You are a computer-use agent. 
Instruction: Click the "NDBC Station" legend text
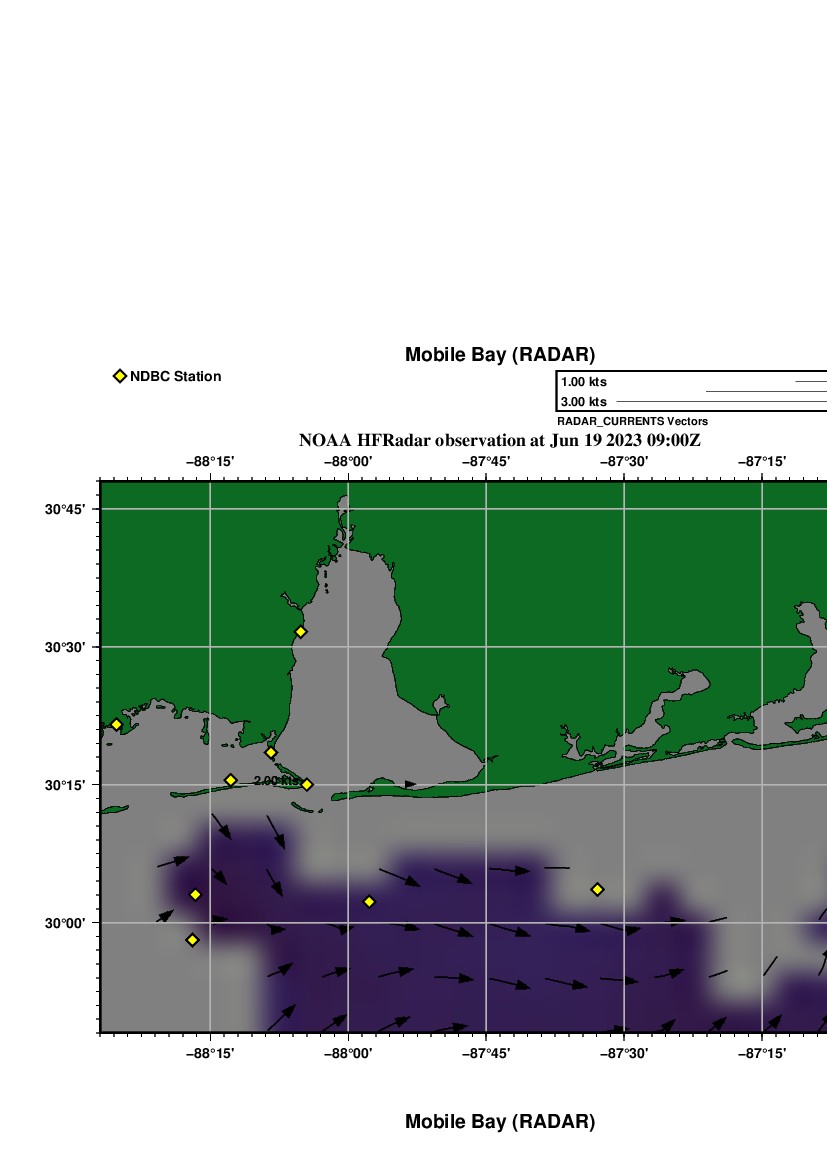coord(175,376)
